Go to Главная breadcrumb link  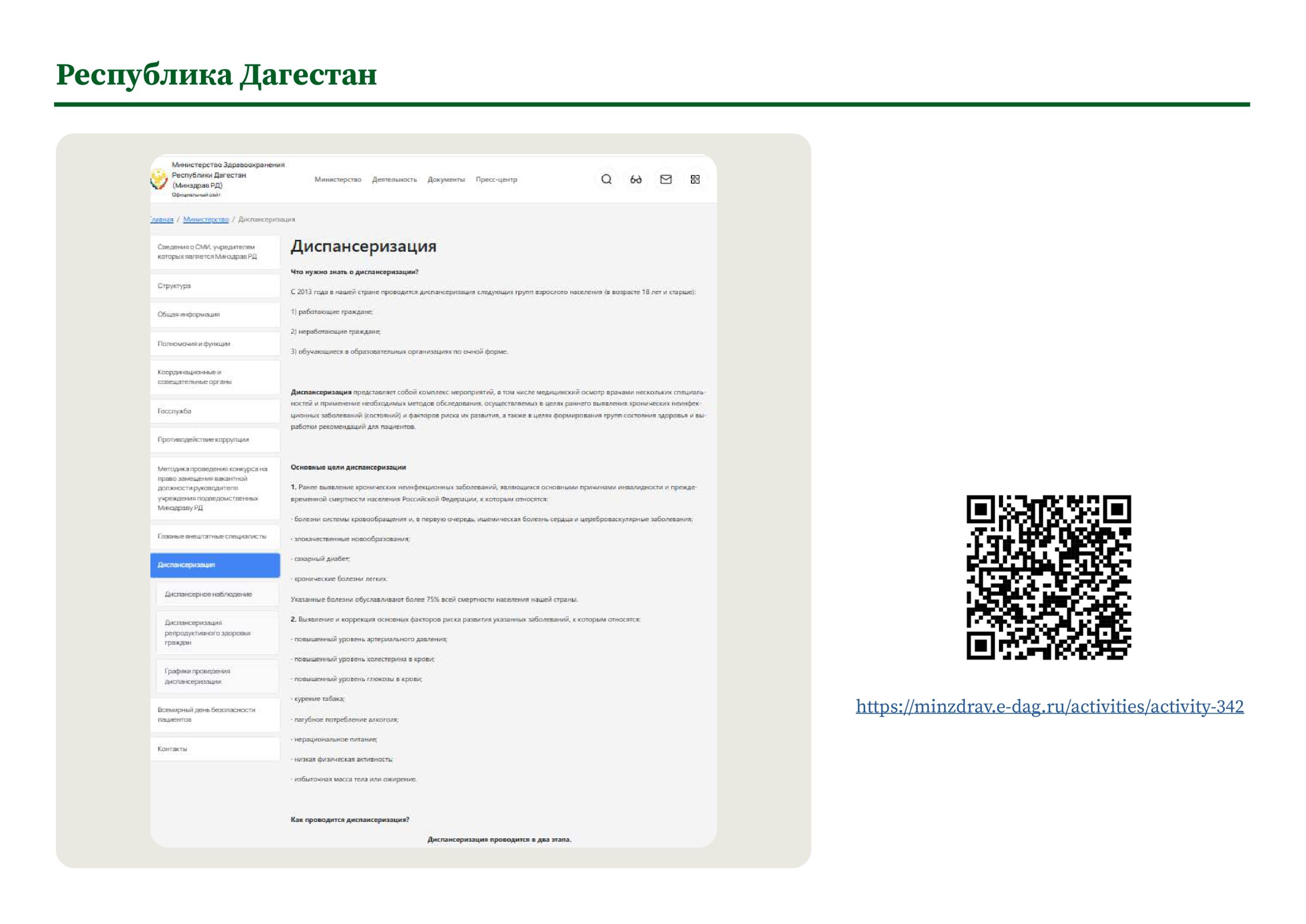[162, 219]
